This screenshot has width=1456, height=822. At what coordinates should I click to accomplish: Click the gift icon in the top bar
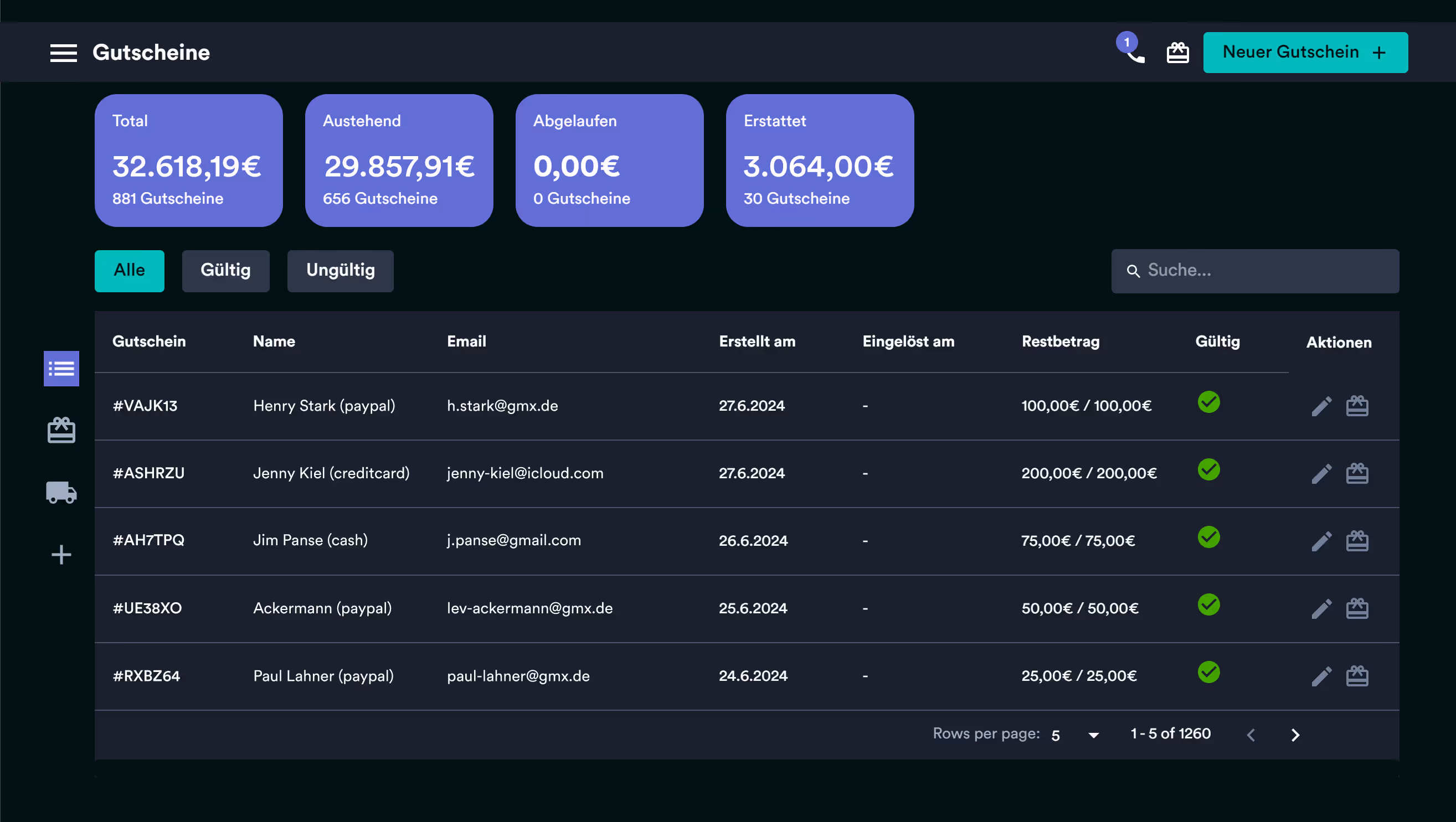click(1178, 53)
